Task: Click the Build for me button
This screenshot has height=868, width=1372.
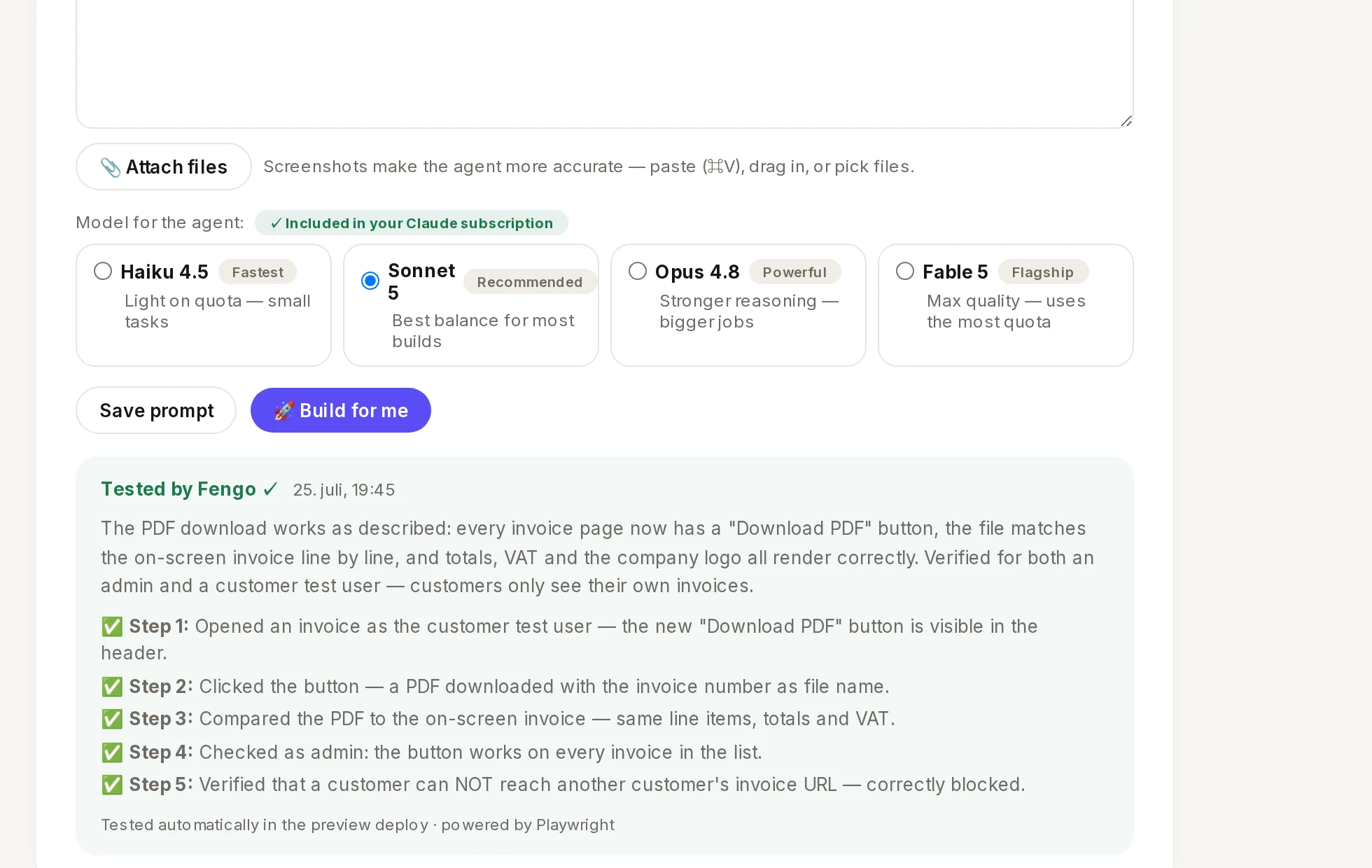Action: 341,410
